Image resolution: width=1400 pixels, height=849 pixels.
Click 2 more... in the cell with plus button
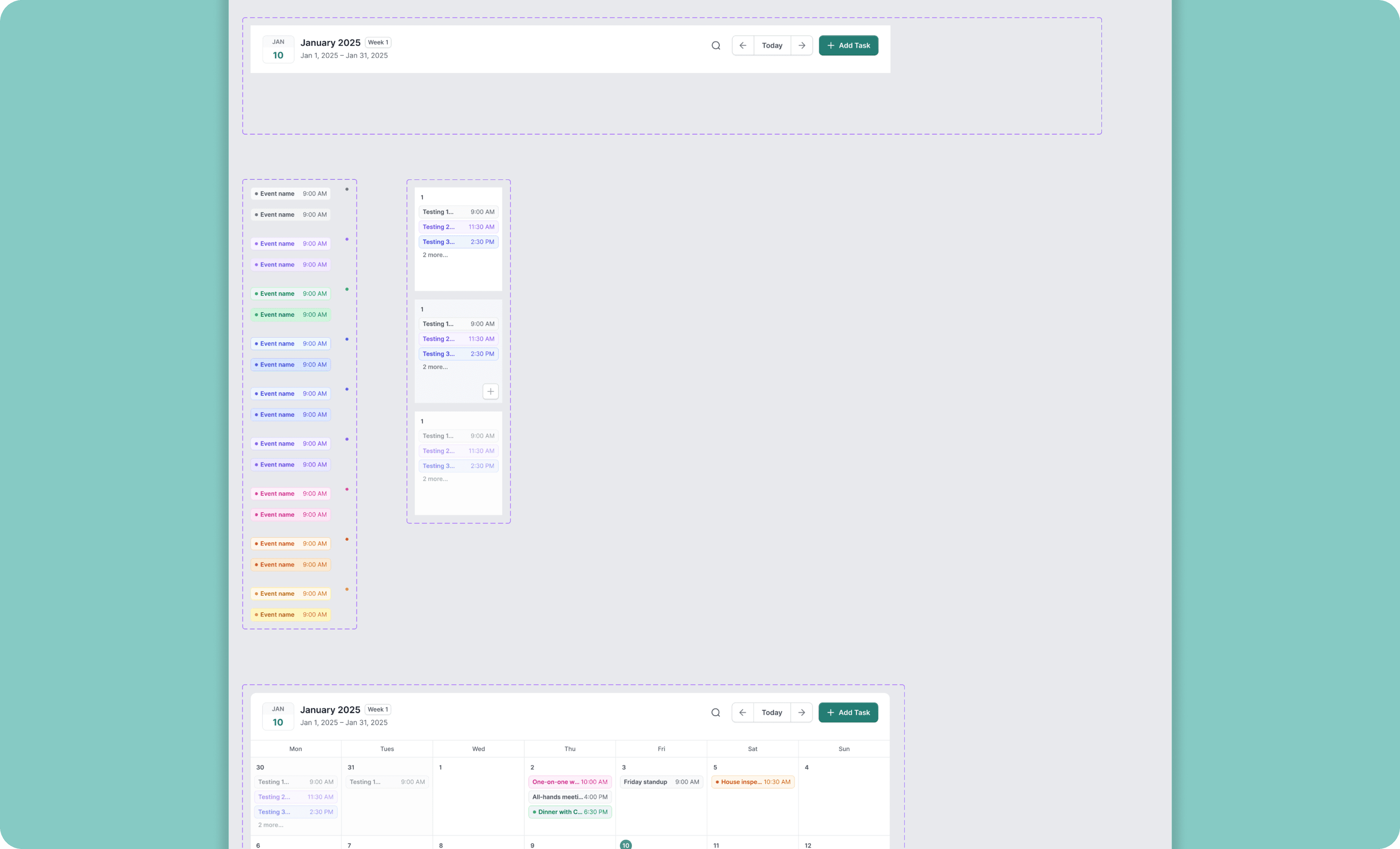(x=435, y=367)
